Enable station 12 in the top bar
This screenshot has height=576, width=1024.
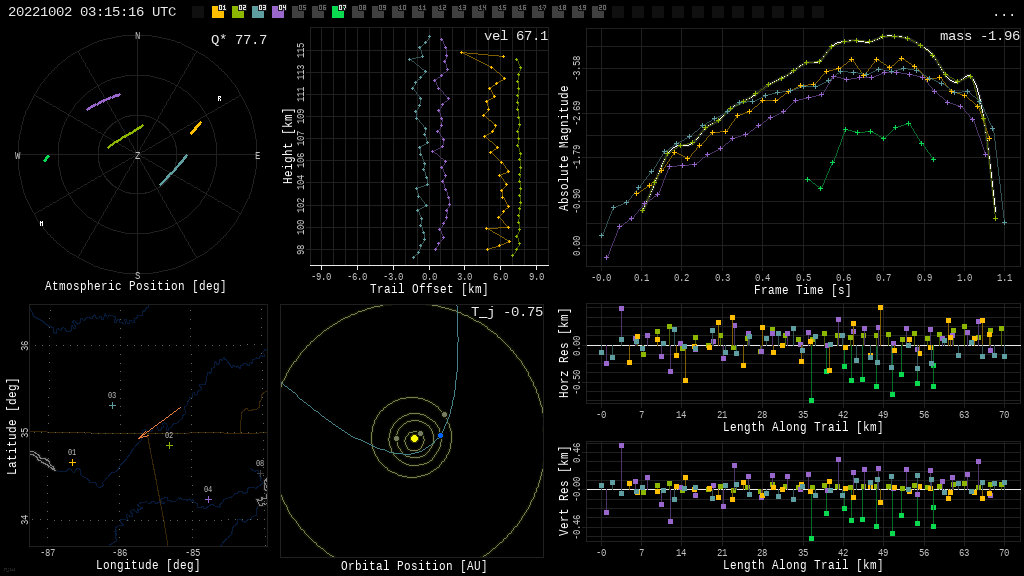click(x=438, y=11)
